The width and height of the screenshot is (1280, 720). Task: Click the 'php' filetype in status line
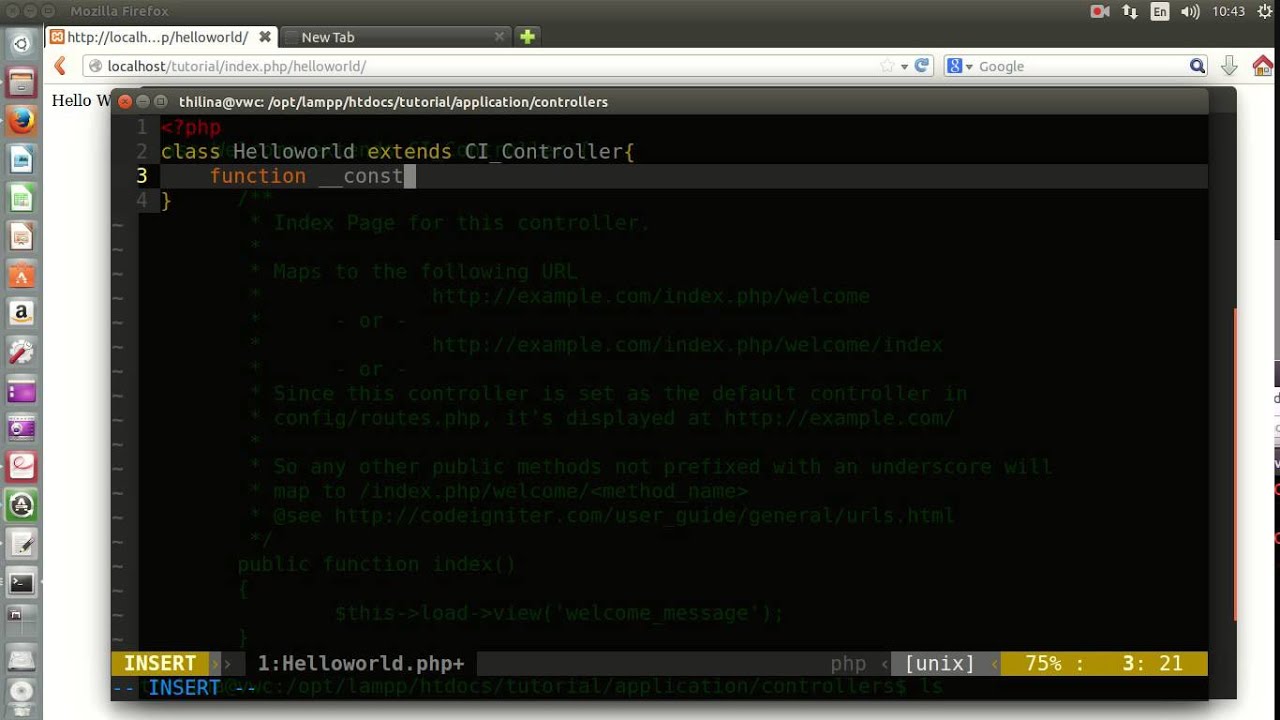tap(848, 663)
